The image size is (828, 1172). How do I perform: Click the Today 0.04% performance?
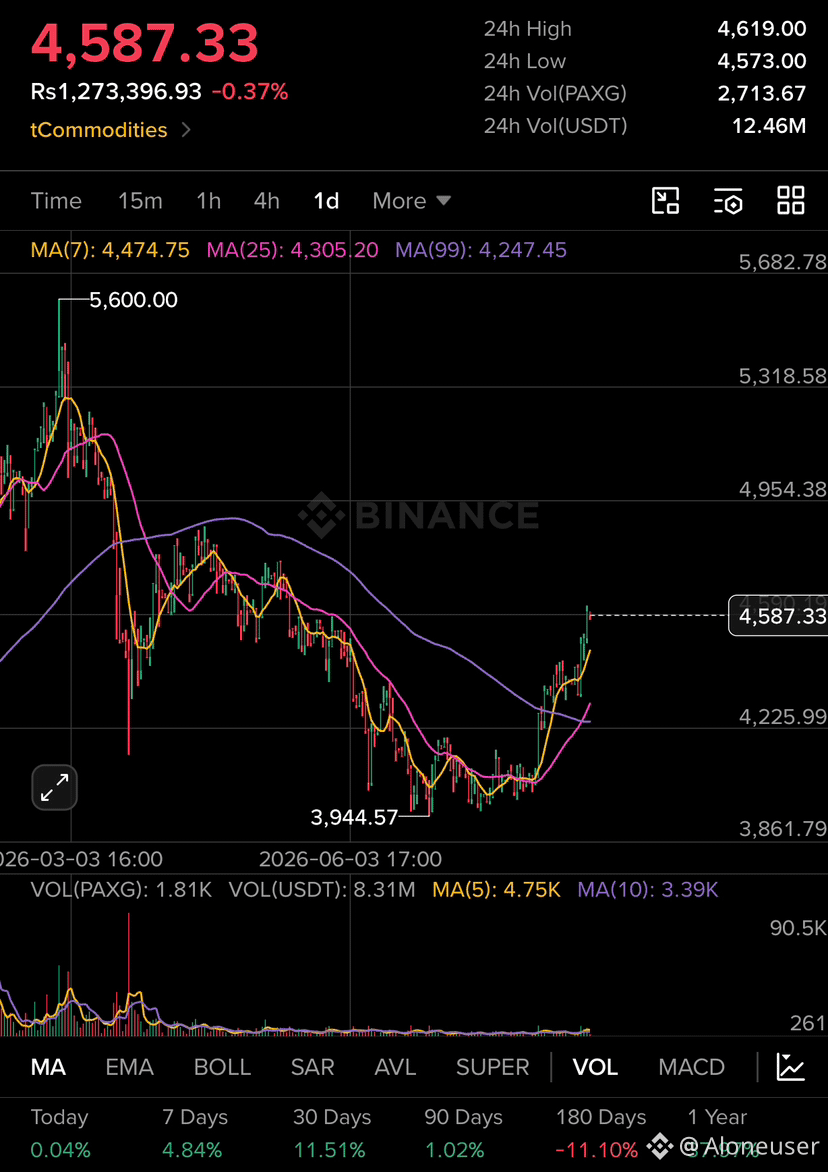(x=61, y=1133)
